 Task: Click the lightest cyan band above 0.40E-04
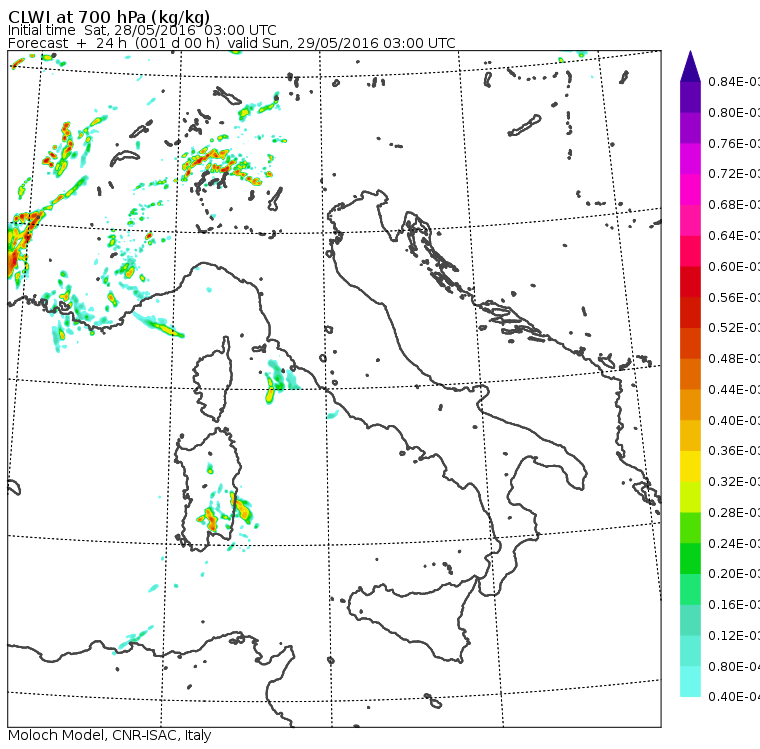(x=690, y=681)
